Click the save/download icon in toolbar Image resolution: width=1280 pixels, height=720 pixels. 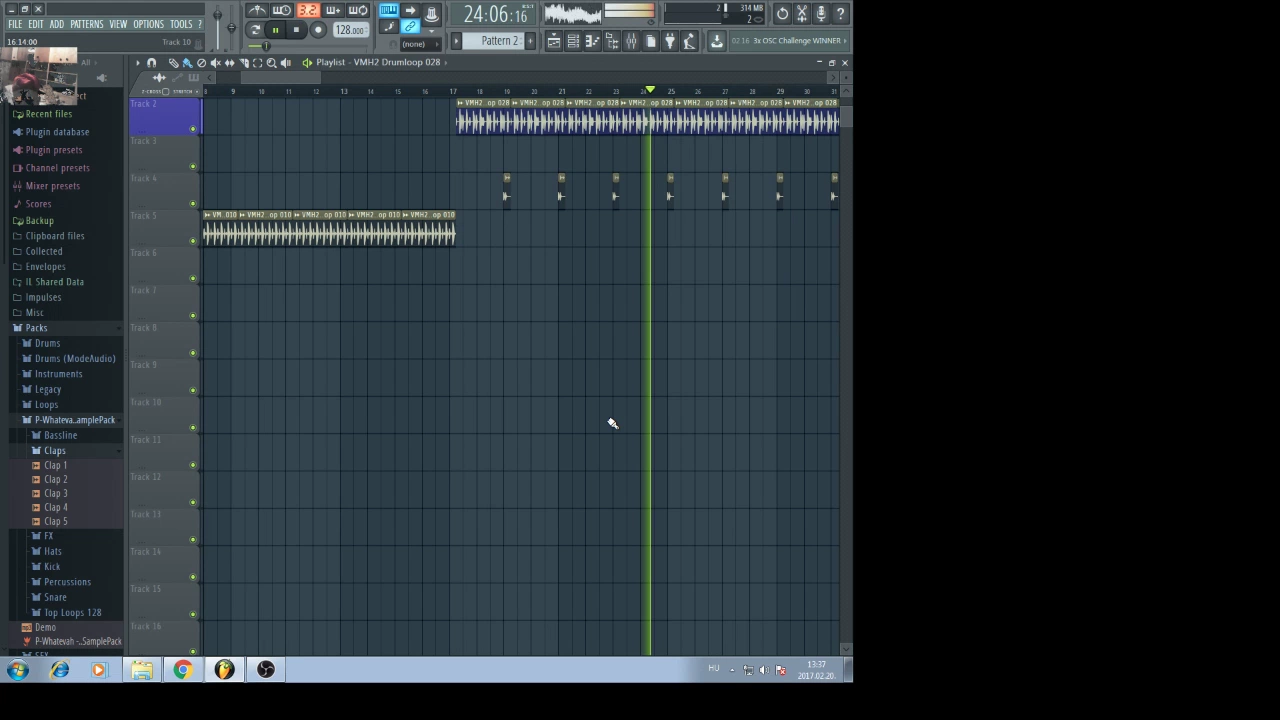coord(716,41)
